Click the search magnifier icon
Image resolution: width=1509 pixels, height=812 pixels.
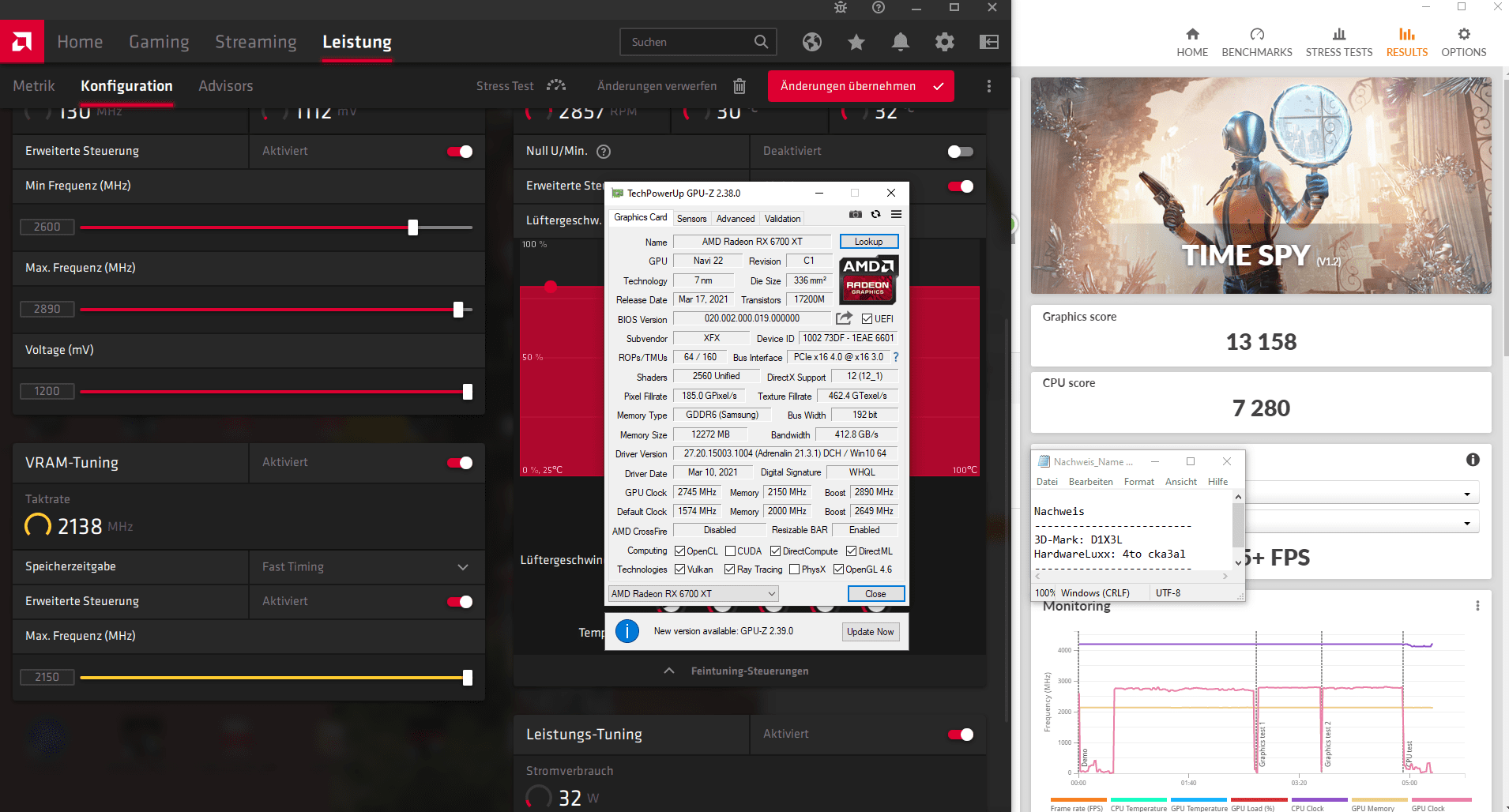pos(761,42)
